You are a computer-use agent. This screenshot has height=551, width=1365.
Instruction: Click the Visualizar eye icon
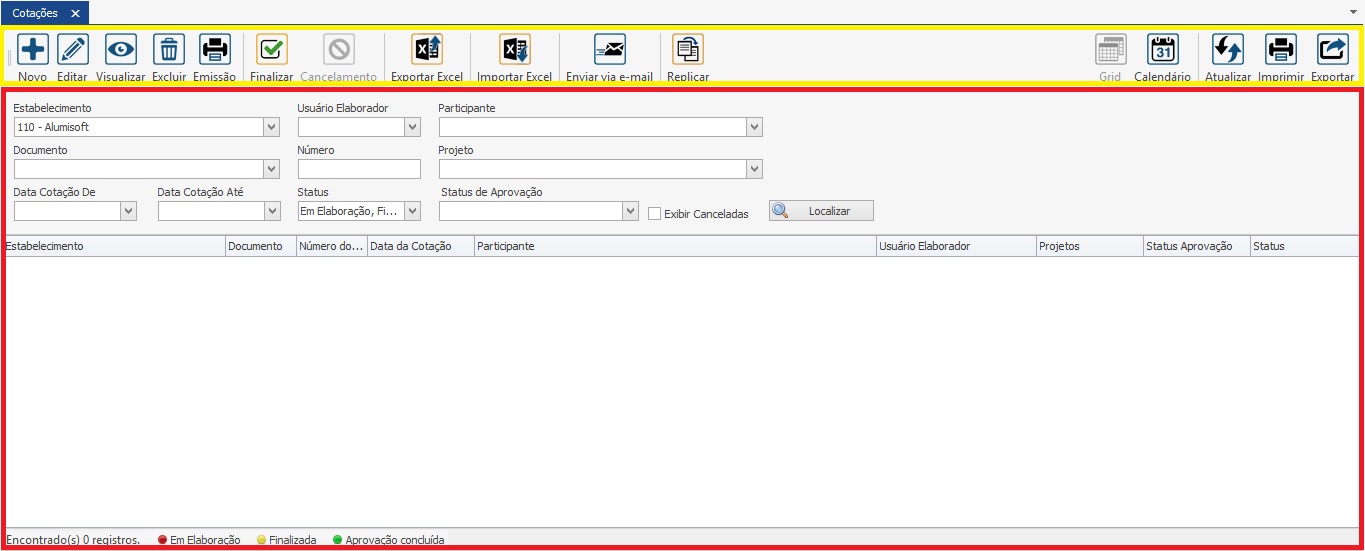click(121, 50)
